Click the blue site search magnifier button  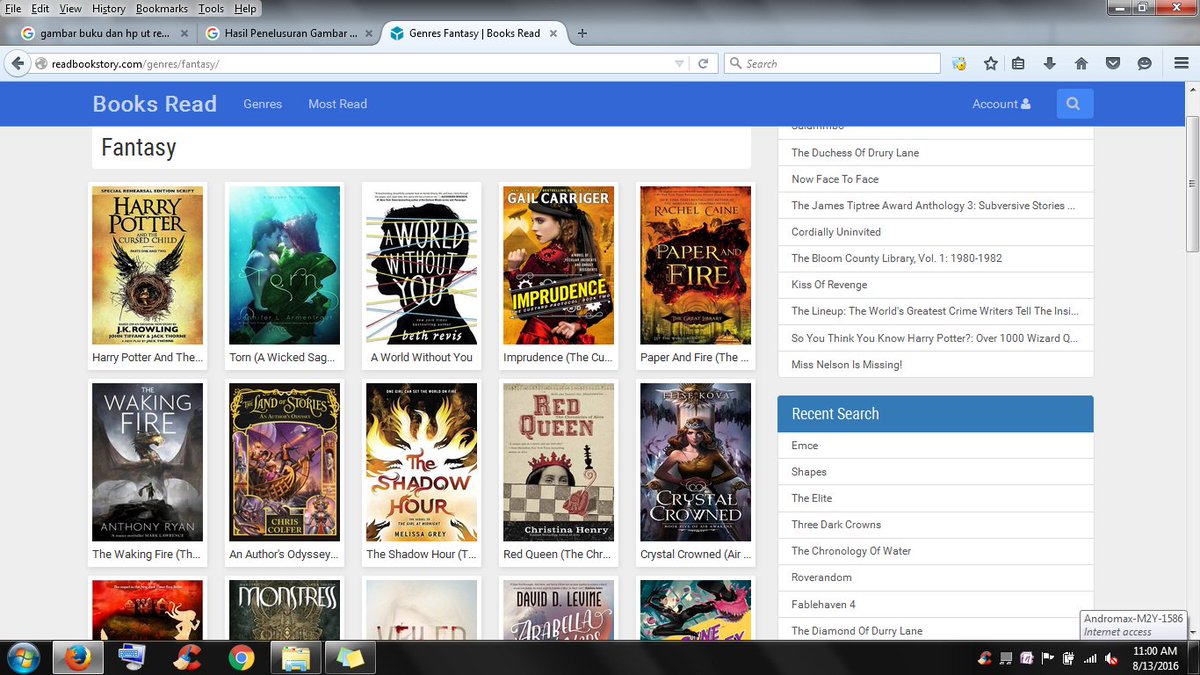1074,104
